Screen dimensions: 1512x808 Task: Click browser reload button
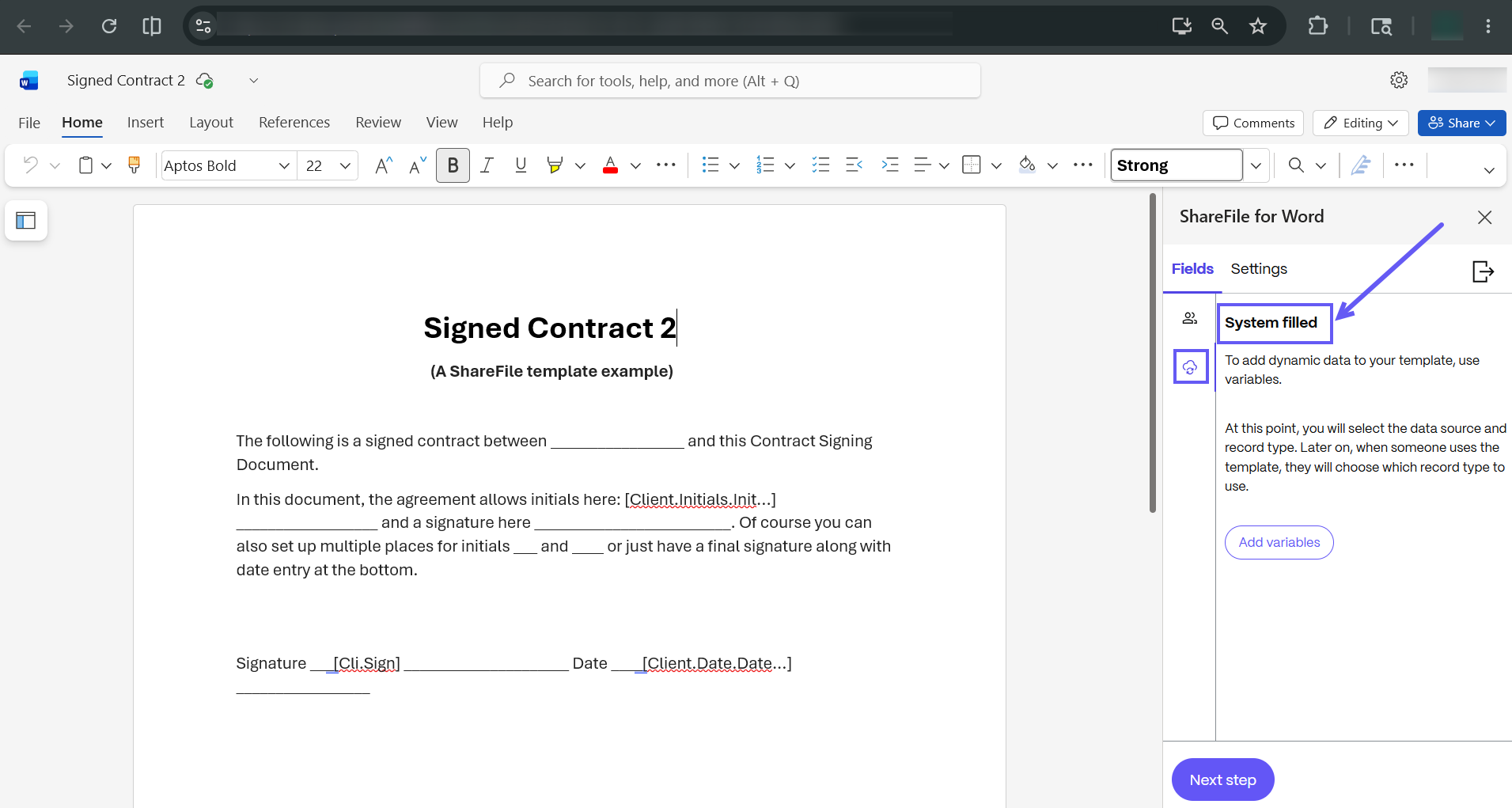(x=109, y=26)
